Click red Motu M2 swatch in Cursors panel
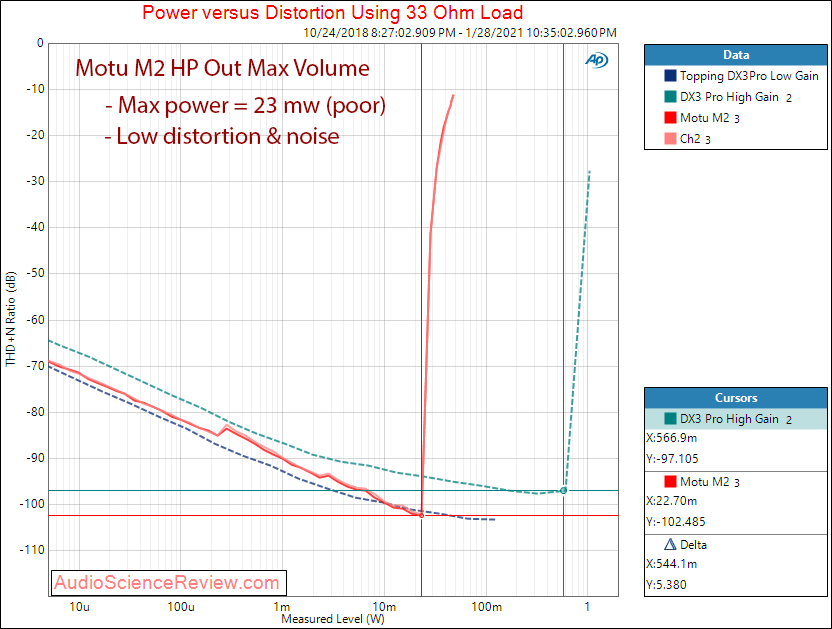832x629 pixels. [x=670, y=481]
